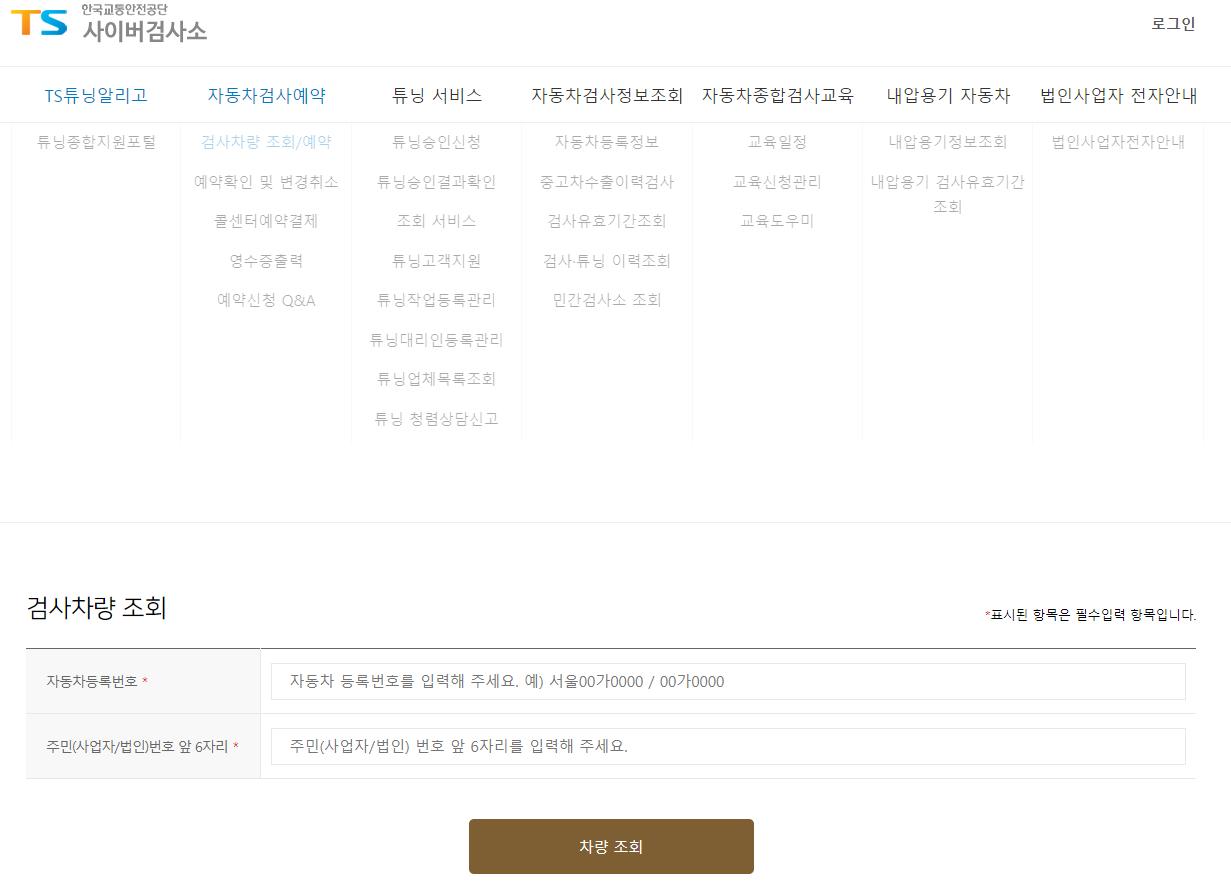
Task: Click the 교육일정 link
Action: [x=777, y=142]
